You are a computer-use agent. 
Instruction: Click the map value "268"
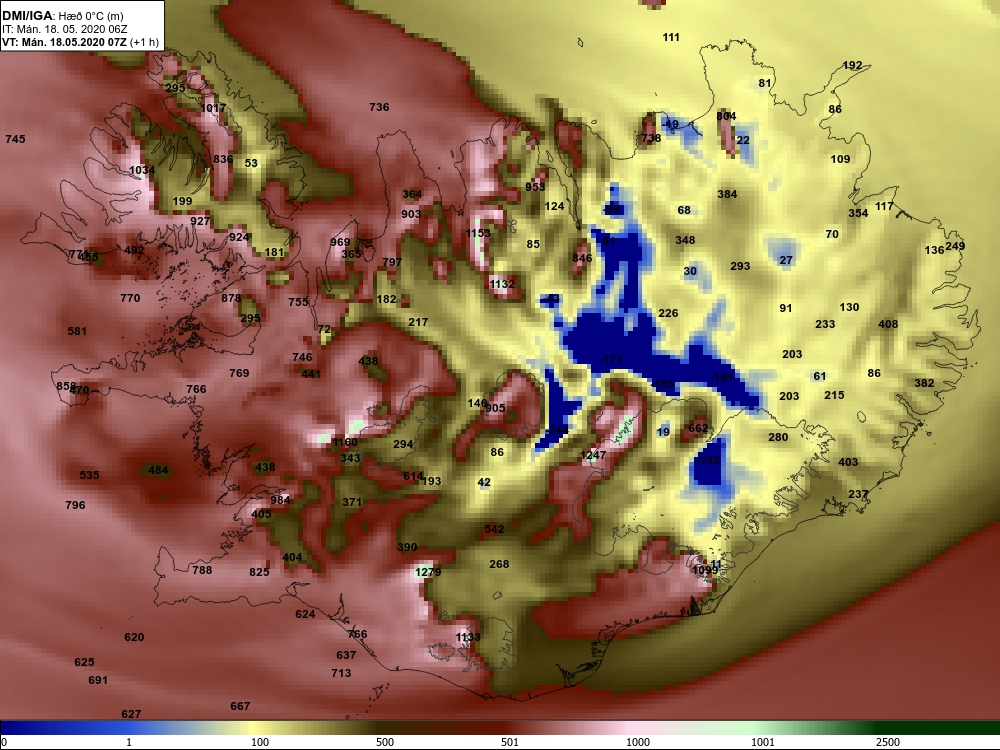[x=499, y=564]
